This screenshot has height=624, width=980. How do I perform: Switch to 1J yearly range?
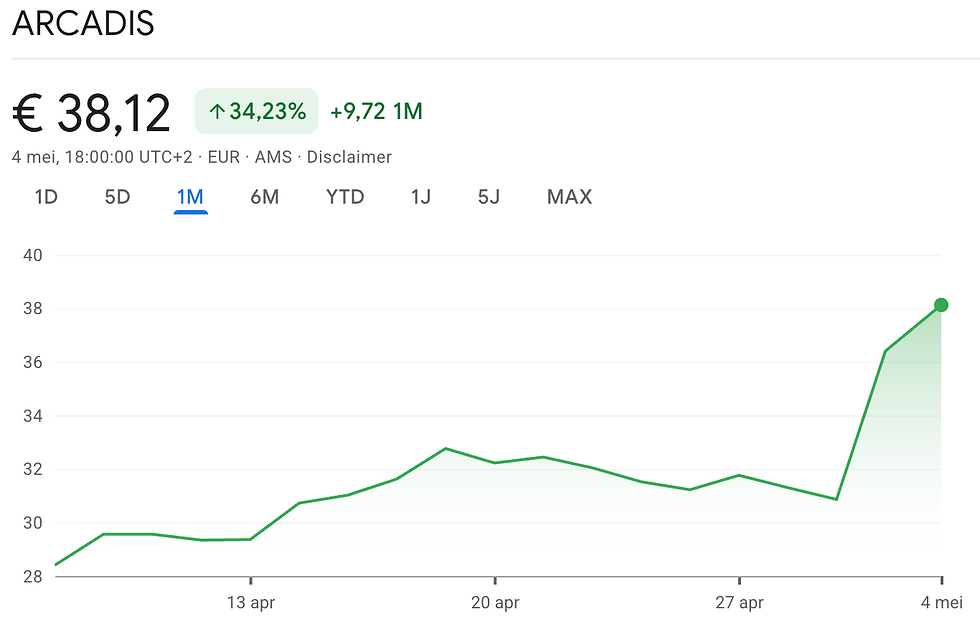[x=421, y=197]
